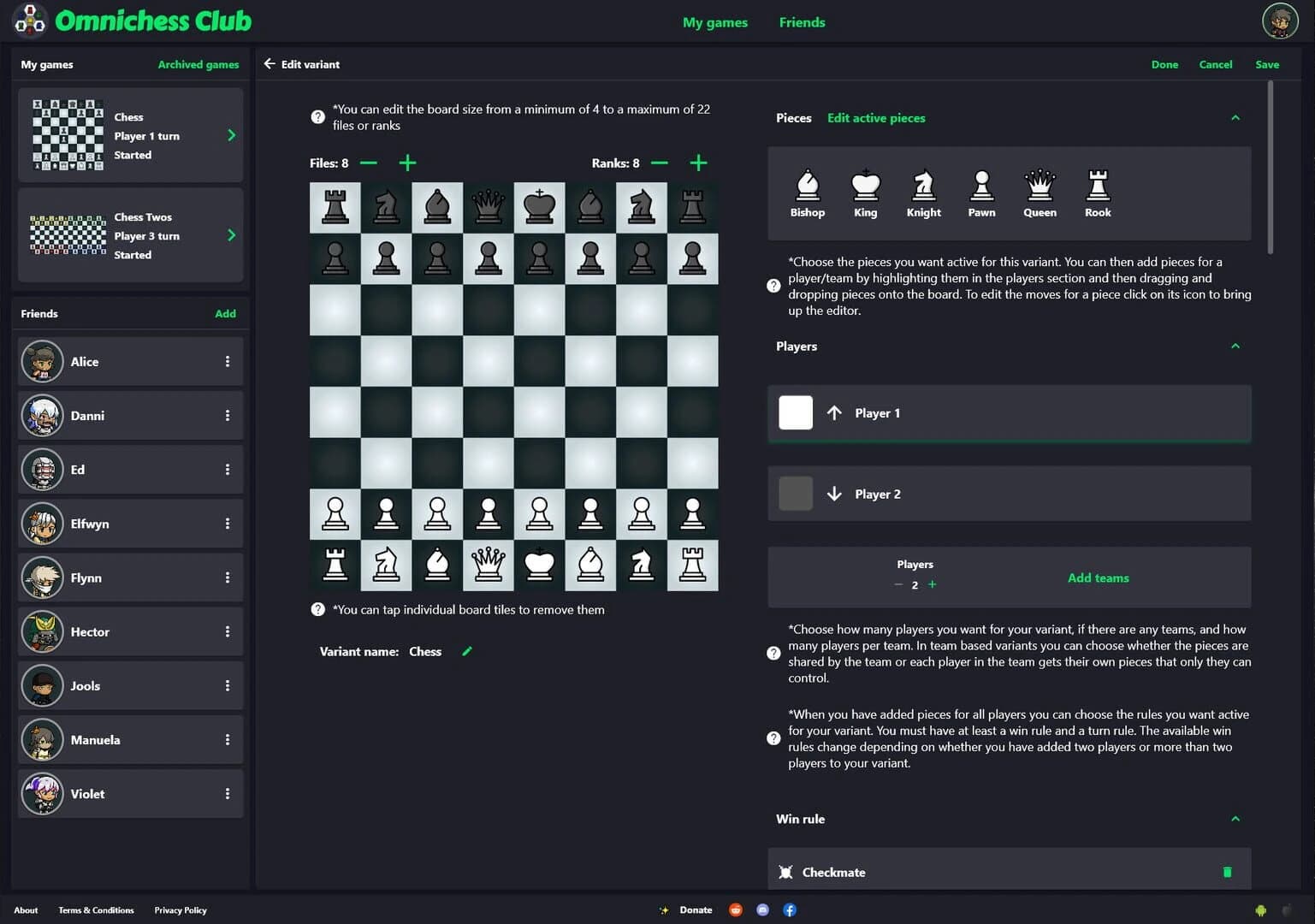Click Edit active pieces link
The image size is (1315, 924).
(876, 118)
